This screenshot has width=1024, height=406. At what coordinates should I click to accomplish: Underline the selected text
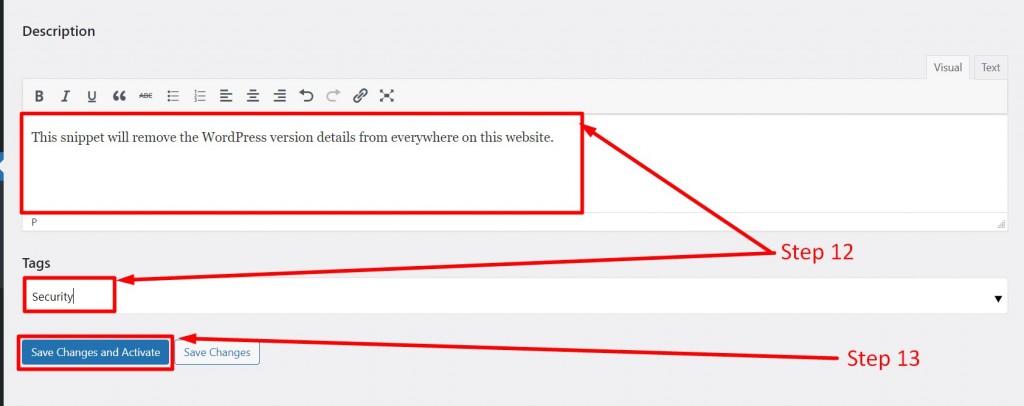click(x=92, y=96)
